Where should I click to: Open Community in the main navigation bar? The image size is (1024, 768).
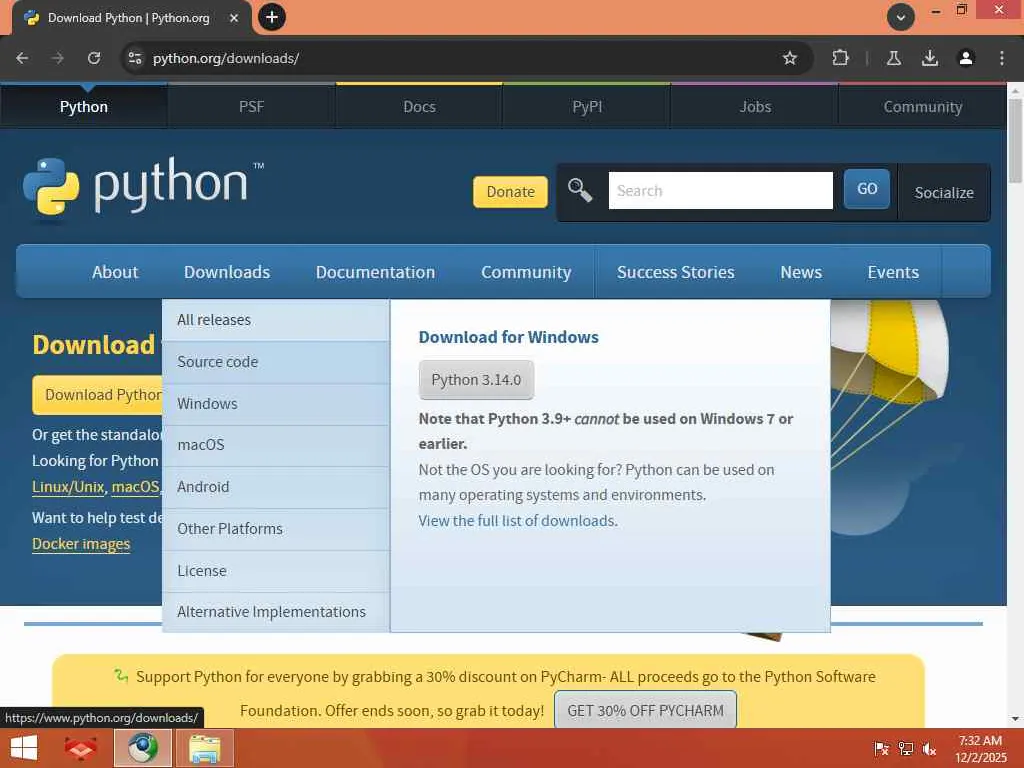click(x=526, y=272)
